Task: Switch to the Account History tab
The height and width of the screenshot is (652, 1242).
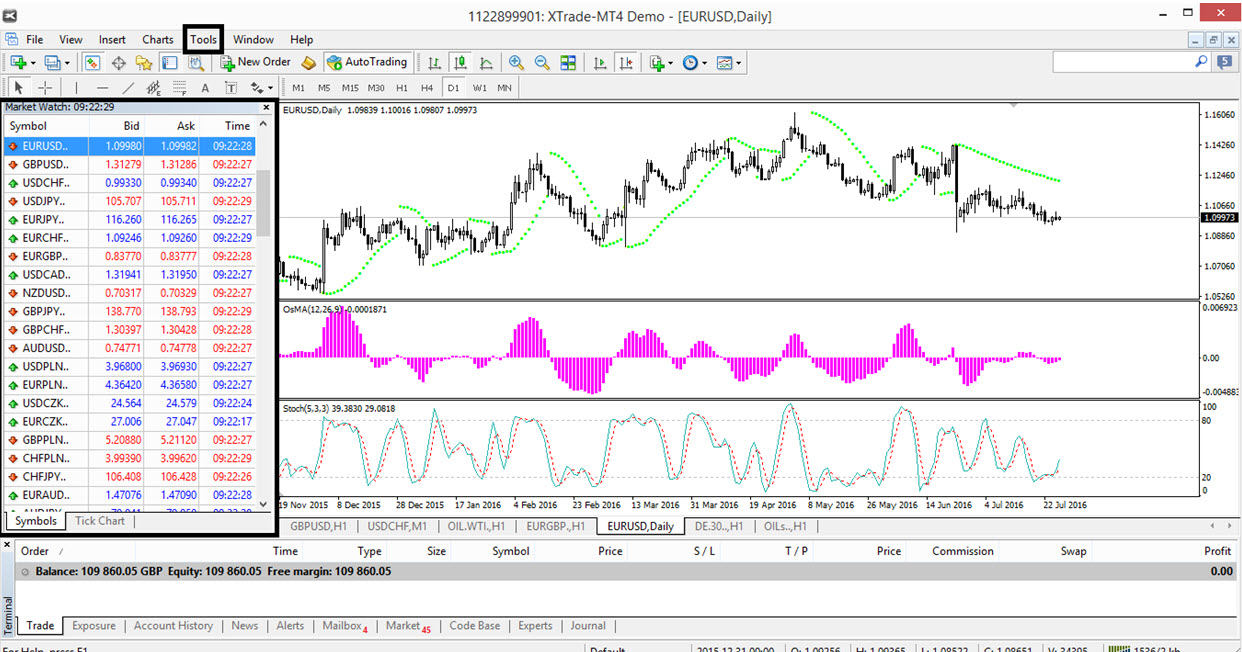Action: coord(173,626)
